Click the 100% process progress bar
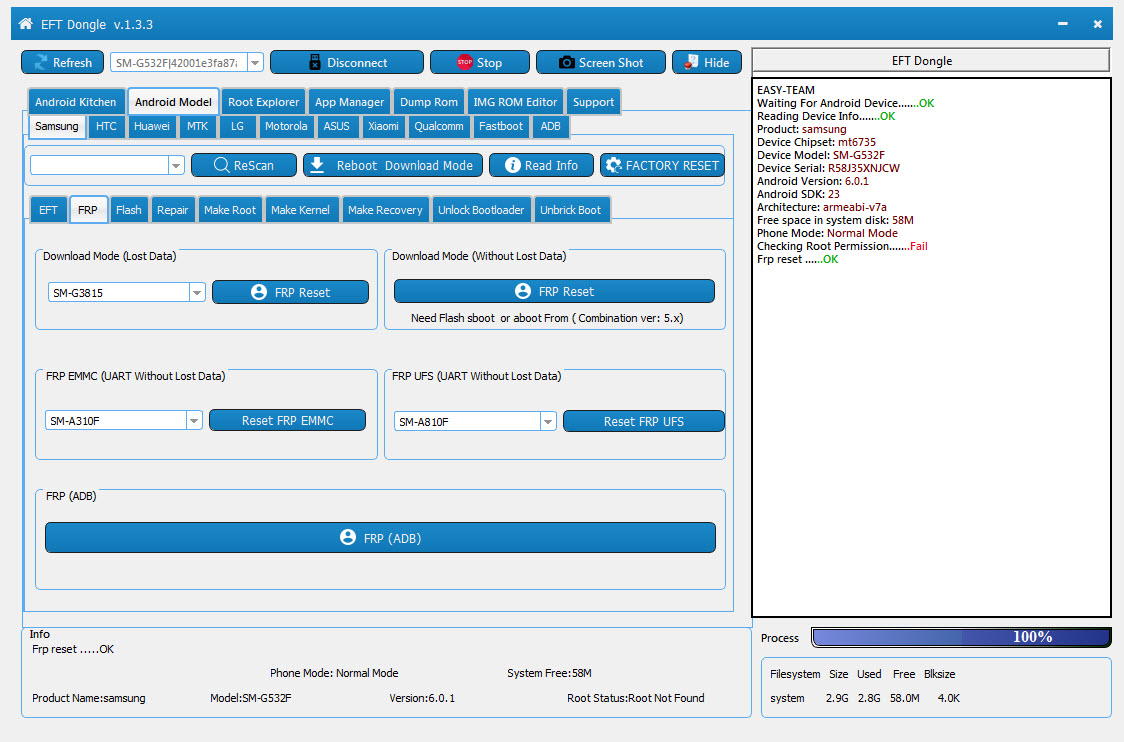 (961, 637)
